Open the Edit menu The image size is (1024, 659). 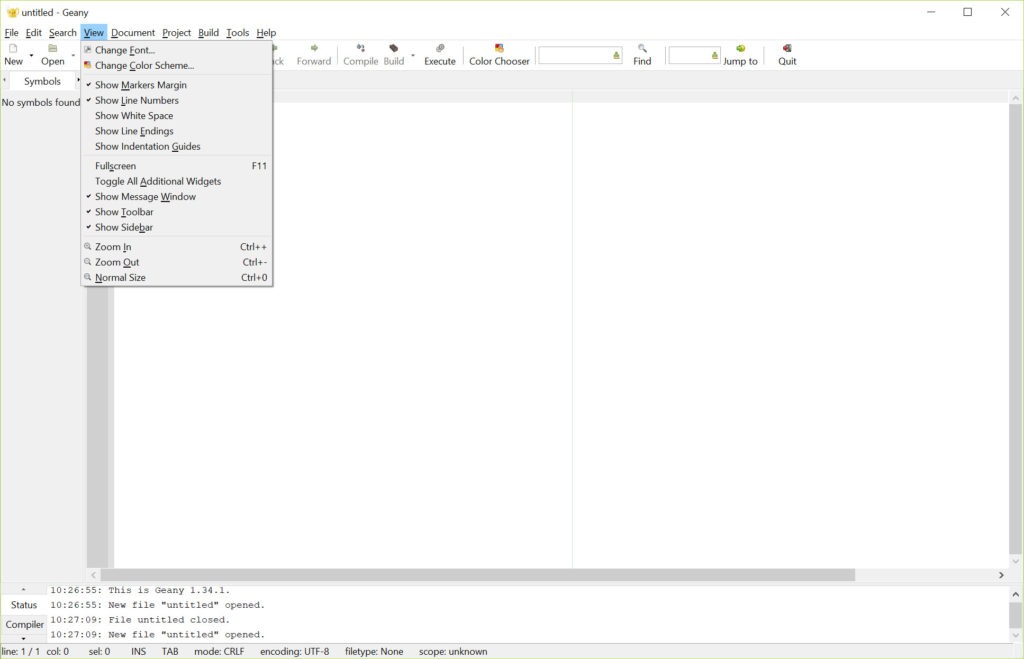point(33,33)
